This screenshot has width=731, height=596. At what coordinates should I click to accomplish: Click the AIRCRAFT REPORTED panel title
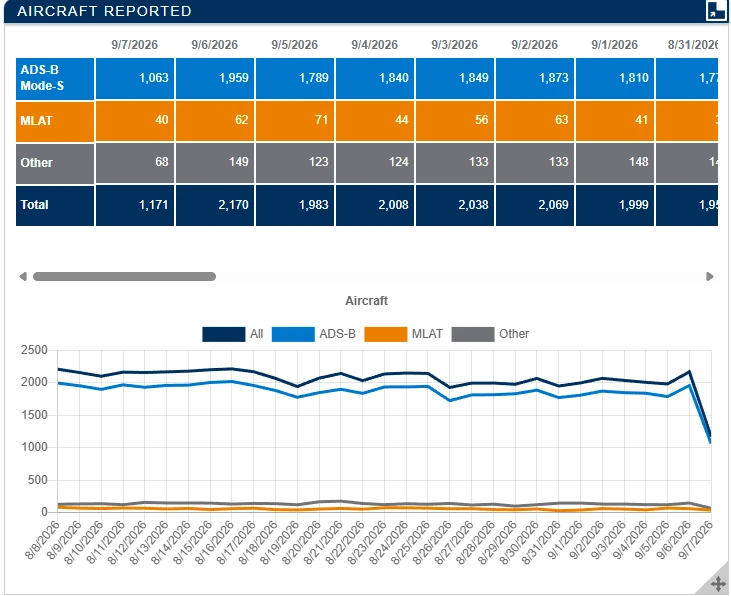tap(104, 11)
